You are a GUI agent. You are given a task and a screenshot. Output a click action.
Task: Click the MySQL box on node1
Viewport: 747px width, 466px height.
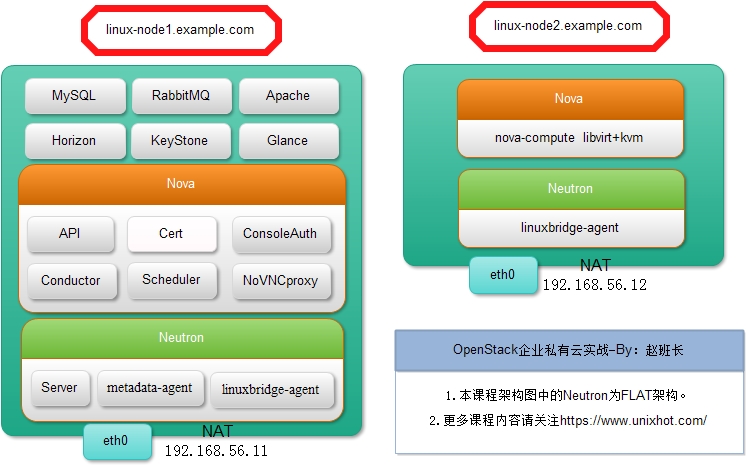pos(75,96)
